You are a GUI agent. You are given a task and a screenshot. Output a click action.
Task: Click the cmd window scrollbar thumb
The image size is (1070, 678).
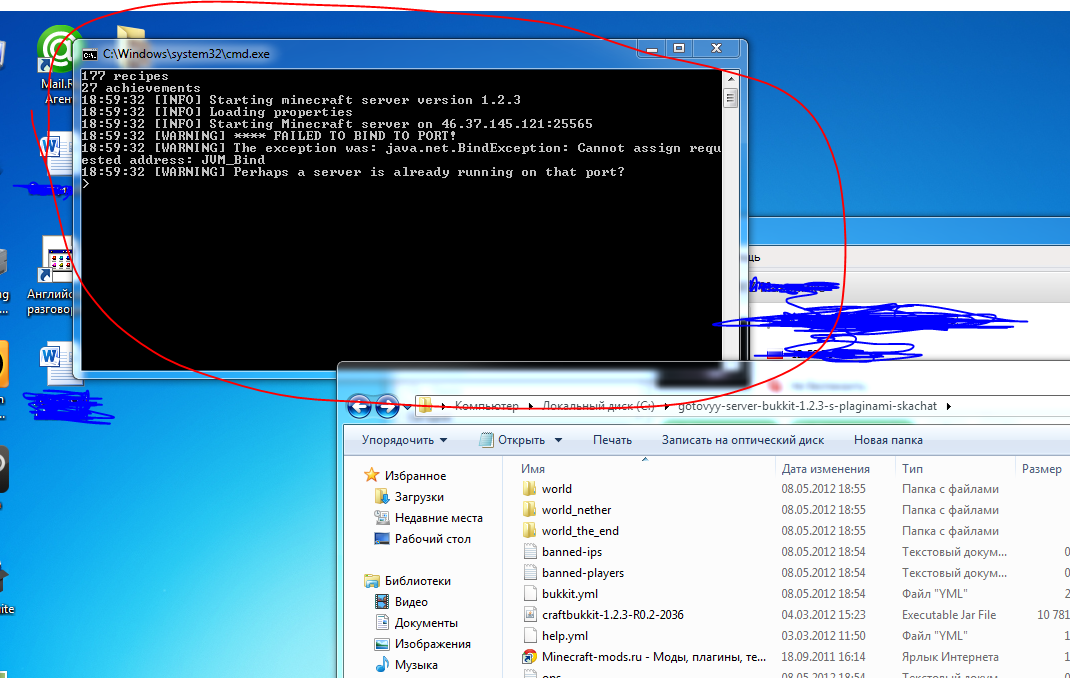click(x=731, y=98)
